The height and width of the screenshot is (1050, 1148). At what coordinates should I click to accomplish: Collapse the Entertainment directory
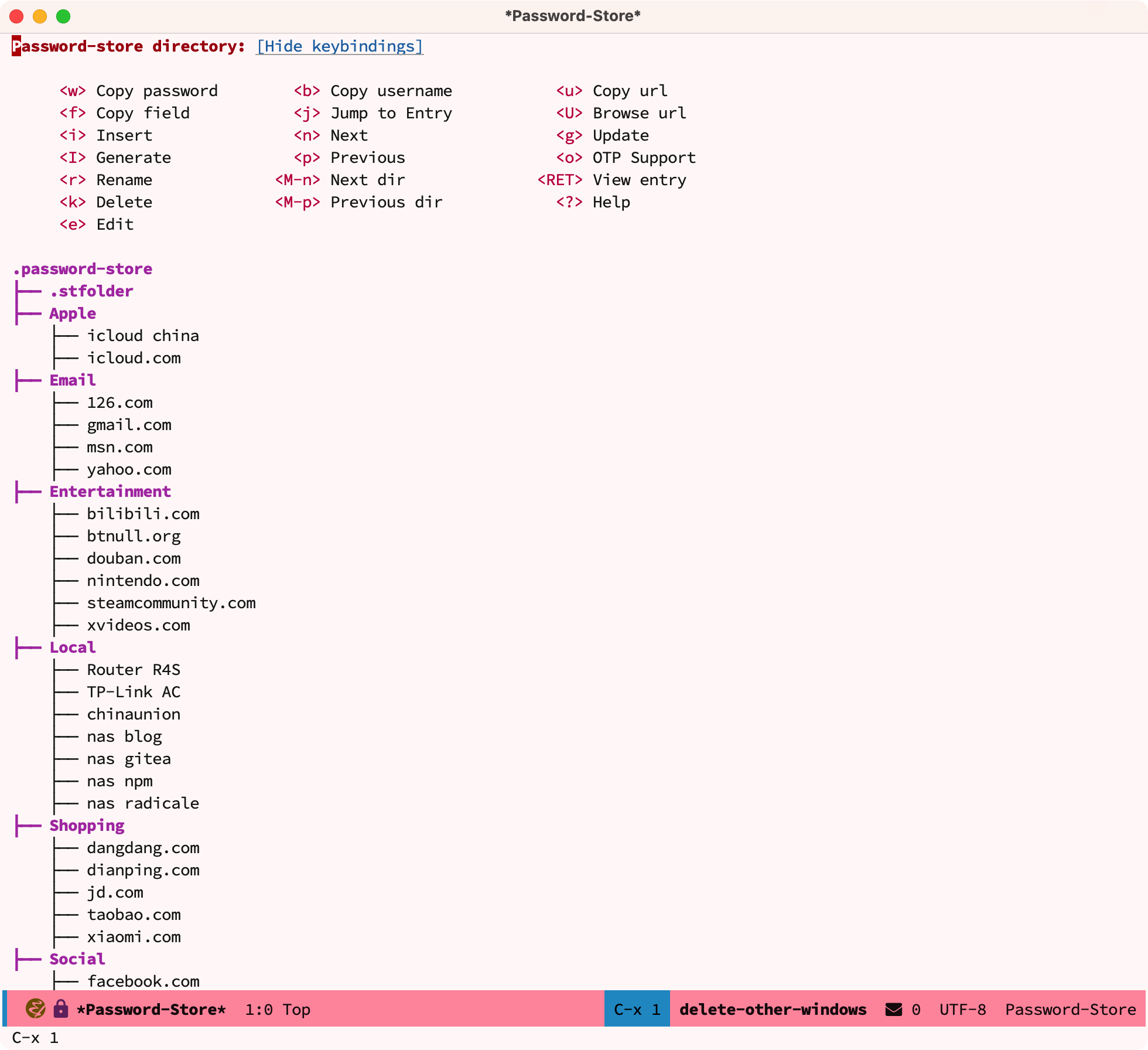(x=110, y=492)
